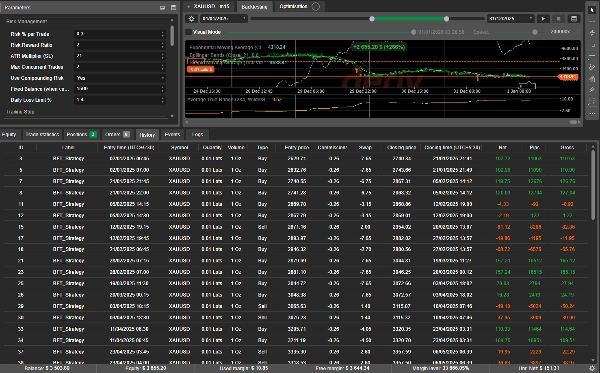Sort history by the Symbol column header
Viewport: 600px width, 373px height.
click(x=179, y=147)
